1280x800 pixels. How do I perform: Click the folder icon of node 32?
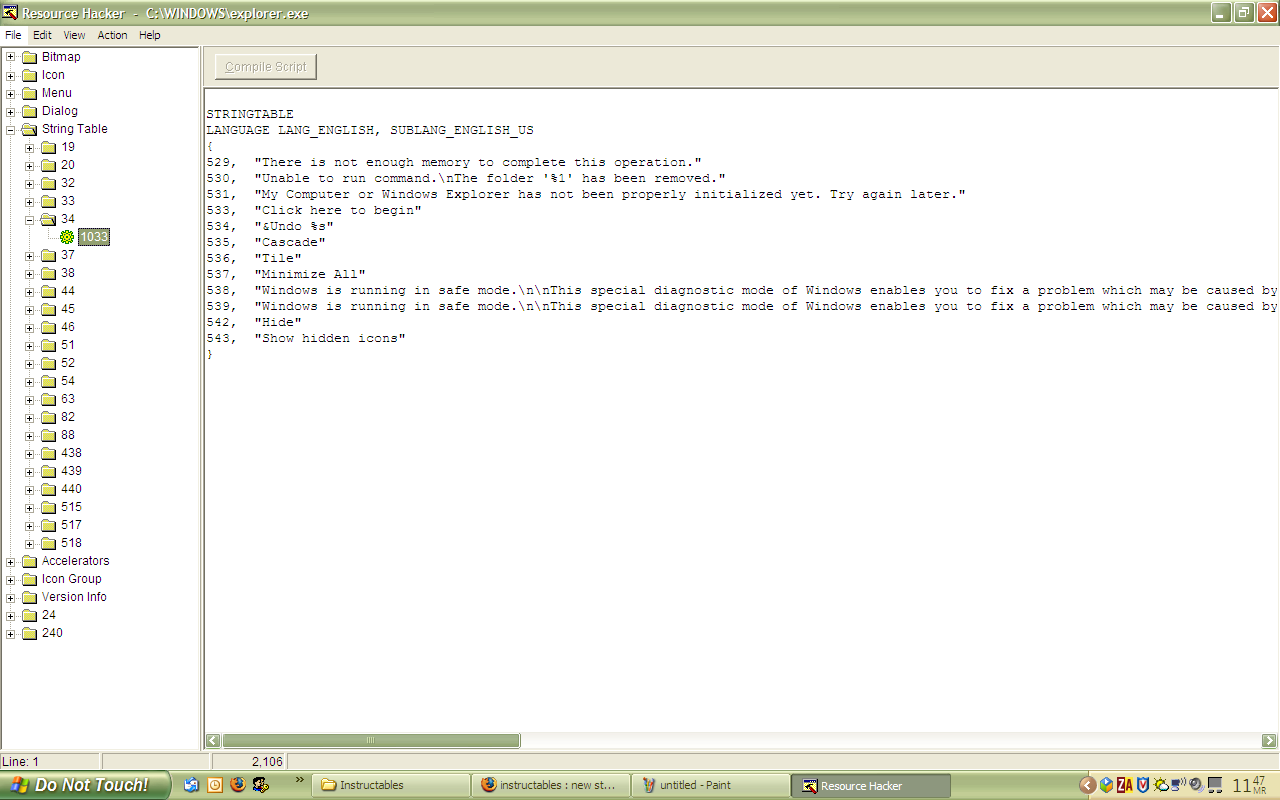[48, 183]
